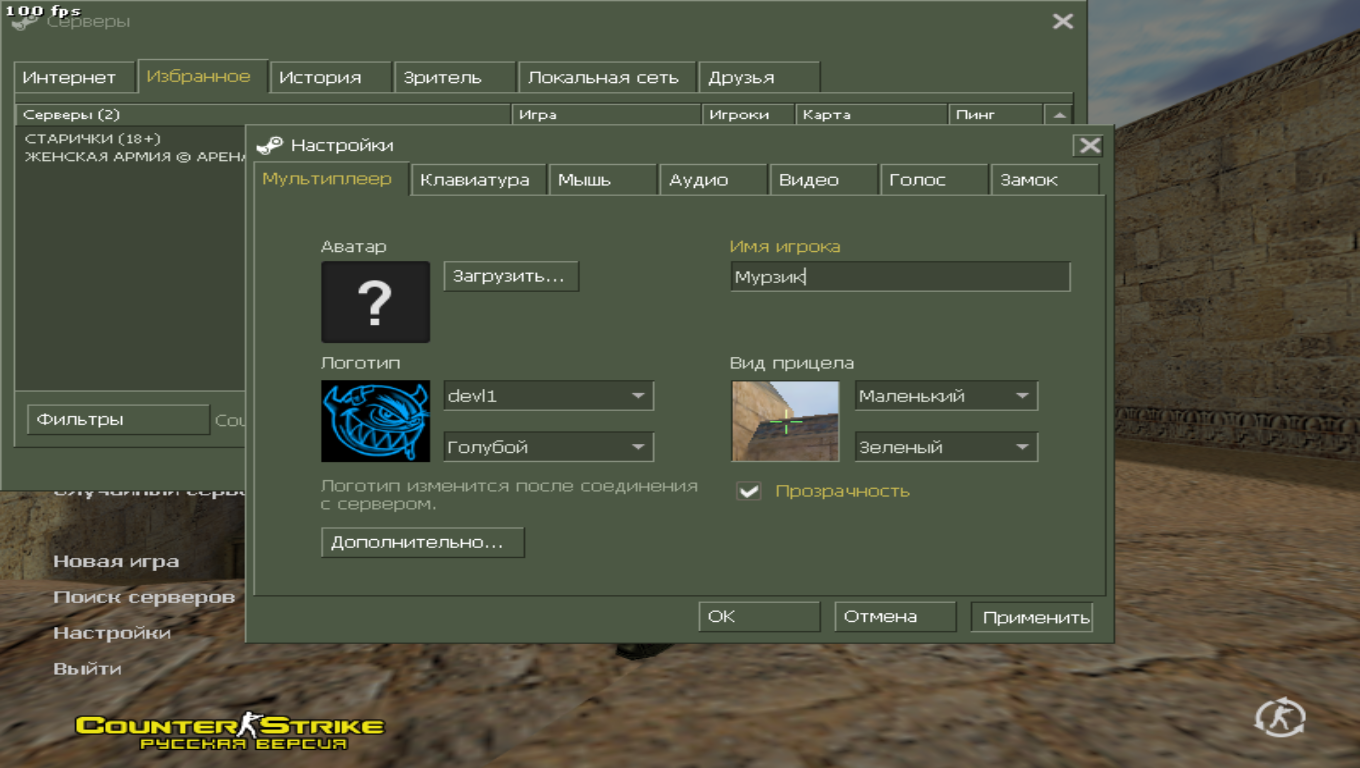Click the Загрузить... avatar button
Screen dimensions: 1360x768
click(511, 276)
